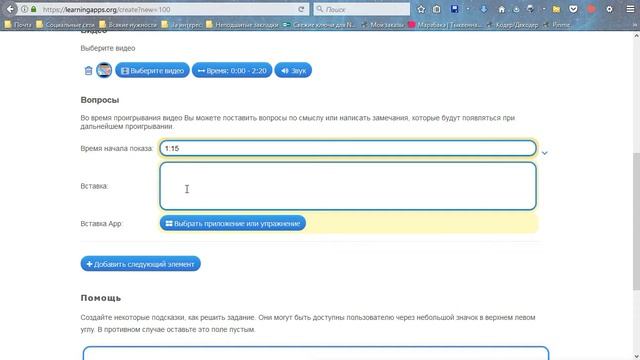Open the 'Социальные сети' bookmark folder
640x360 pixels.
click(x=65, y=25)
